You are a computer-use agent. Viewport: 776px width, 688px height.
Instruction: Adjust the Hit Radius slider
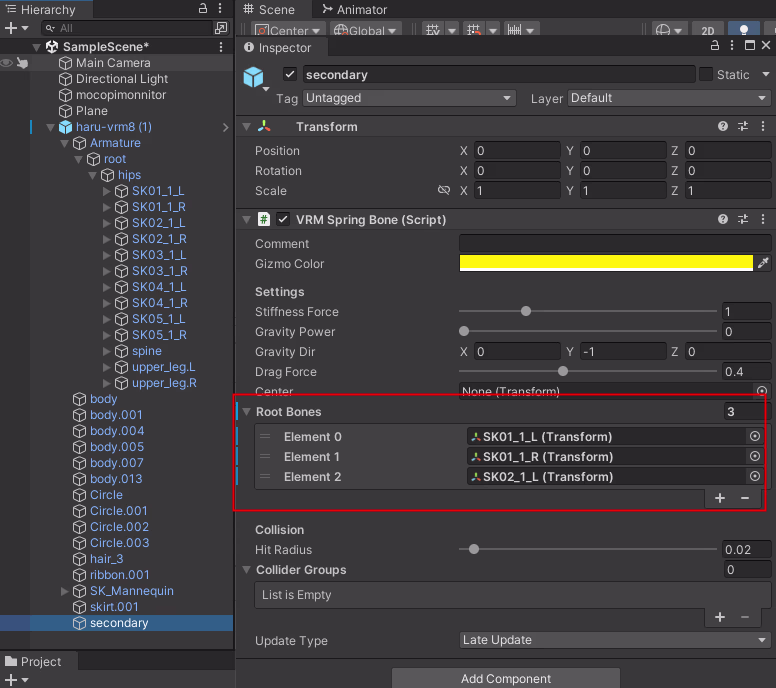(587, 549)
